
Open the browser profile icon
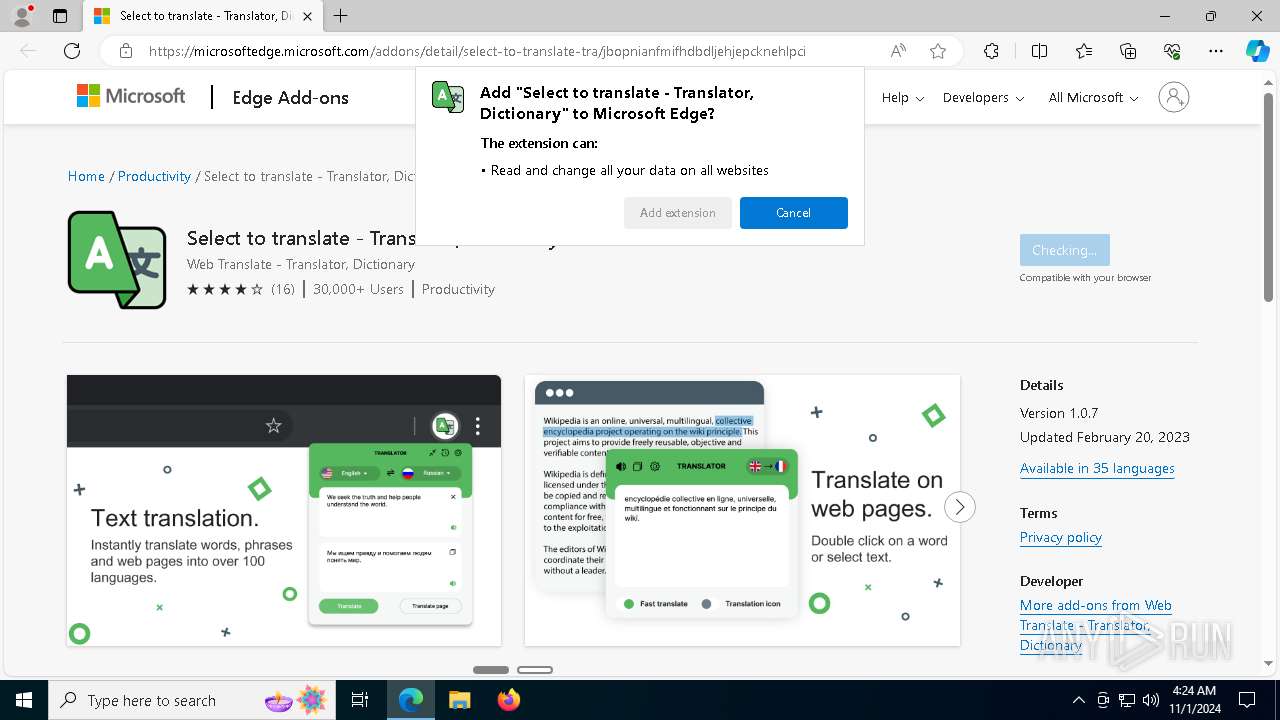pyautogui.click(x=22, y=16)
